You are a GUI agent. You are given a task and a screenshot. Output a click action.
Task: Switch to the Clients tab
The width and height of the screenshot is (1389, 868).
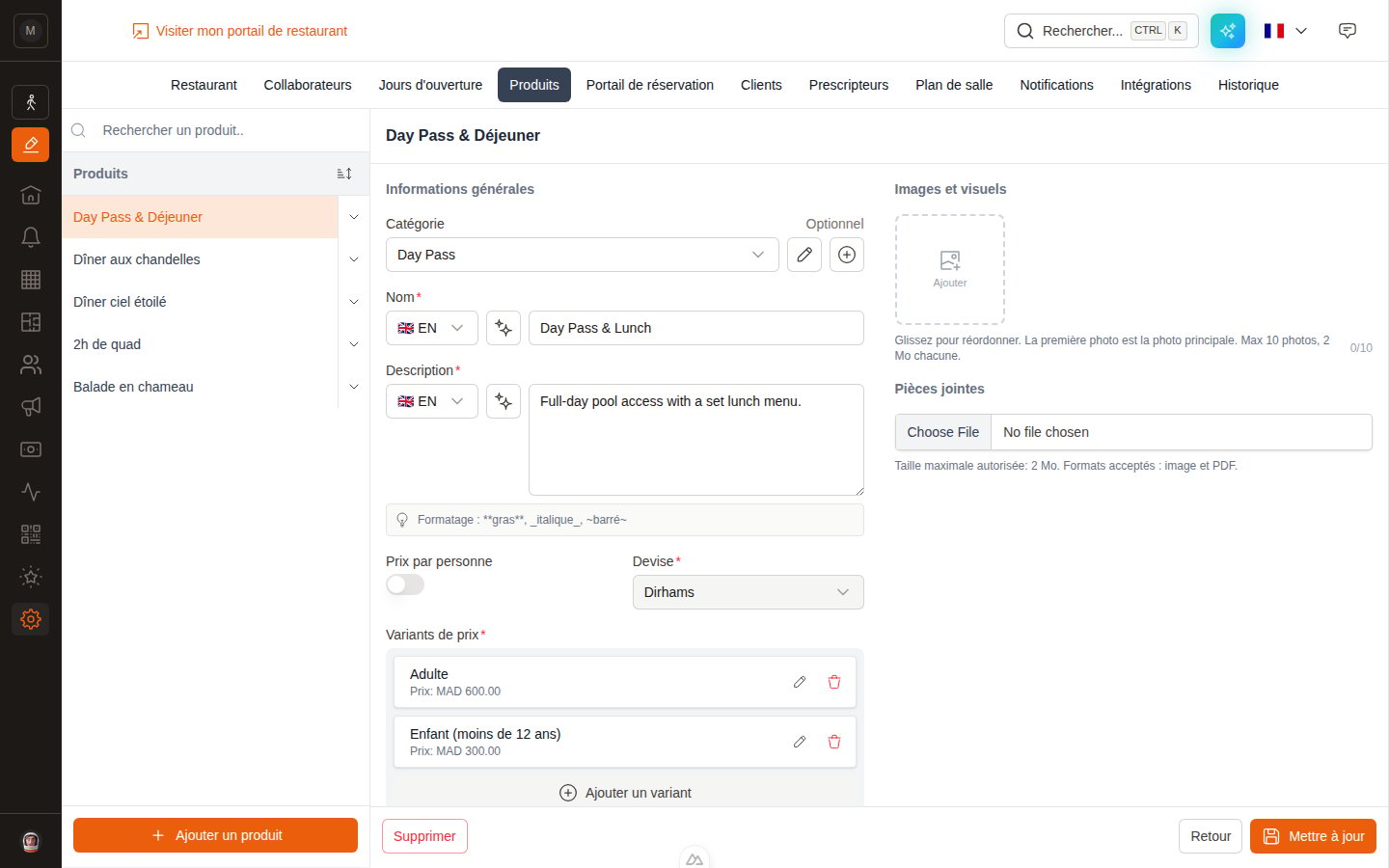pos(761,85)
